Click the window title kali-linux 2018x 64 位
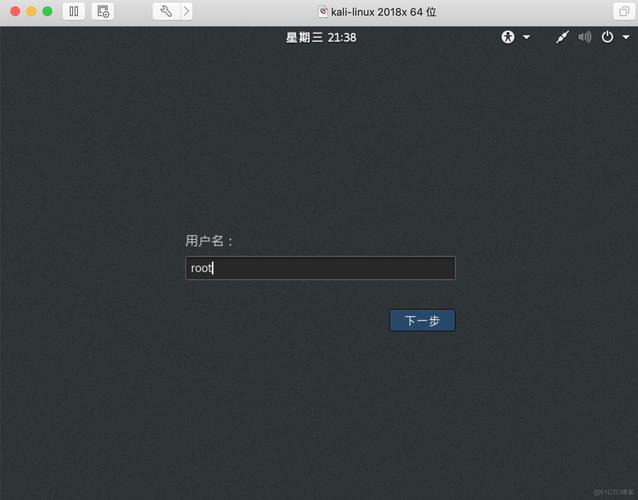 coord(383,12)
